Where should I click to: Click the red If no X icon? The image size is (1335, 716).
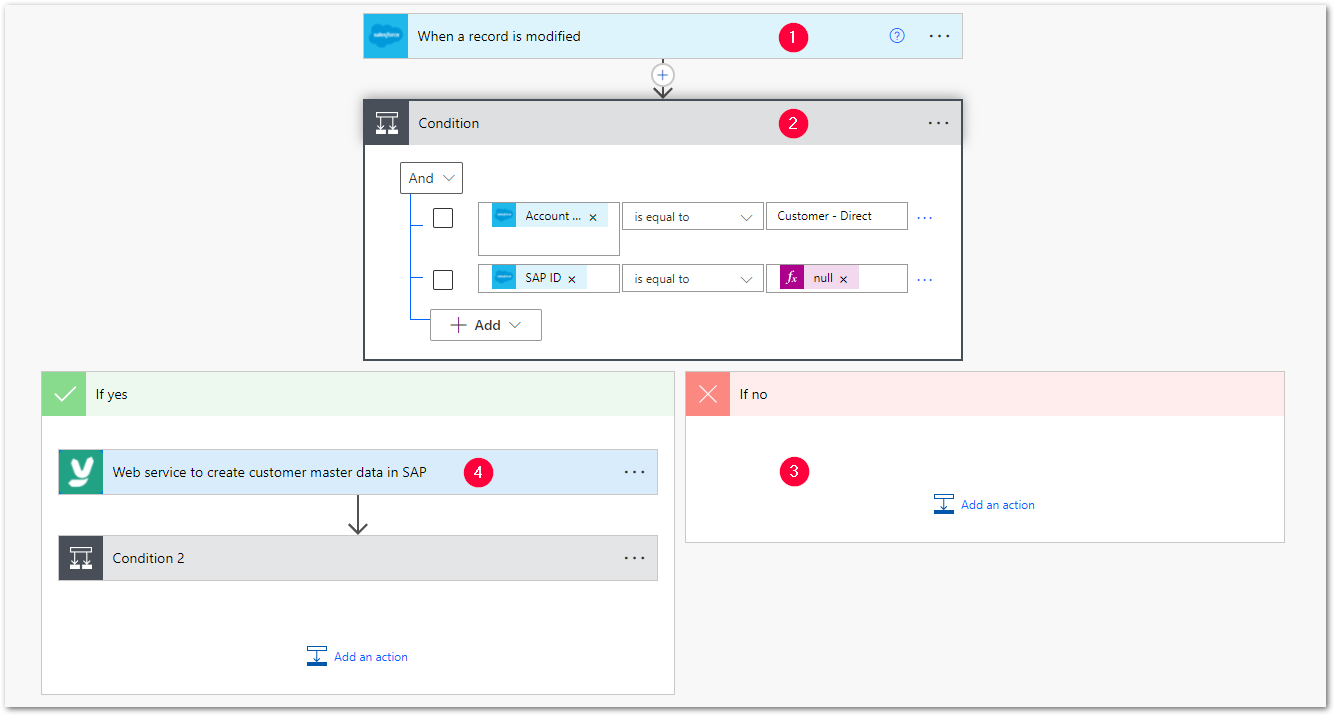point(708,394)
